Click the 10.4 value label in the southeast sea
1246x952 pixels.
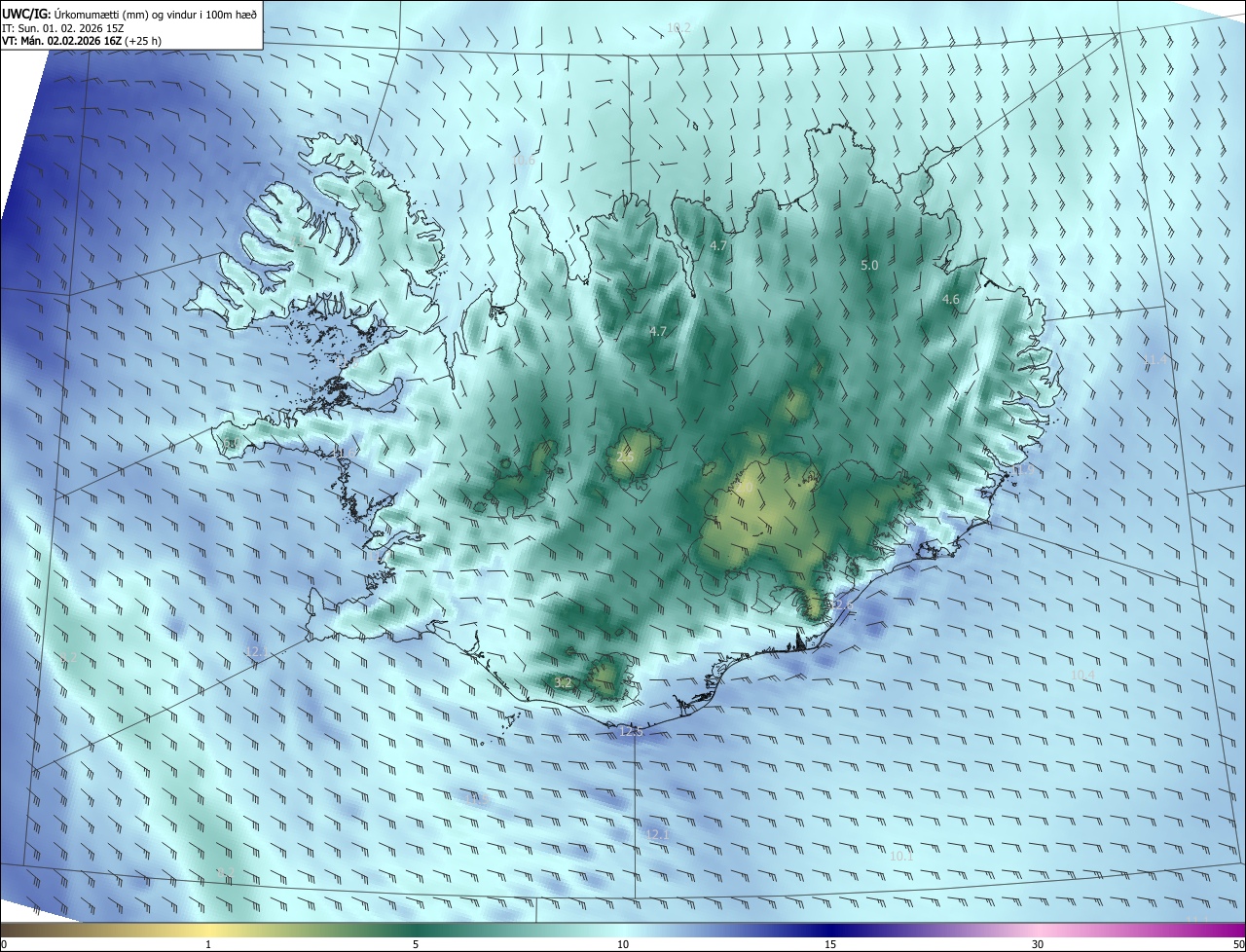pos(1082,675)
